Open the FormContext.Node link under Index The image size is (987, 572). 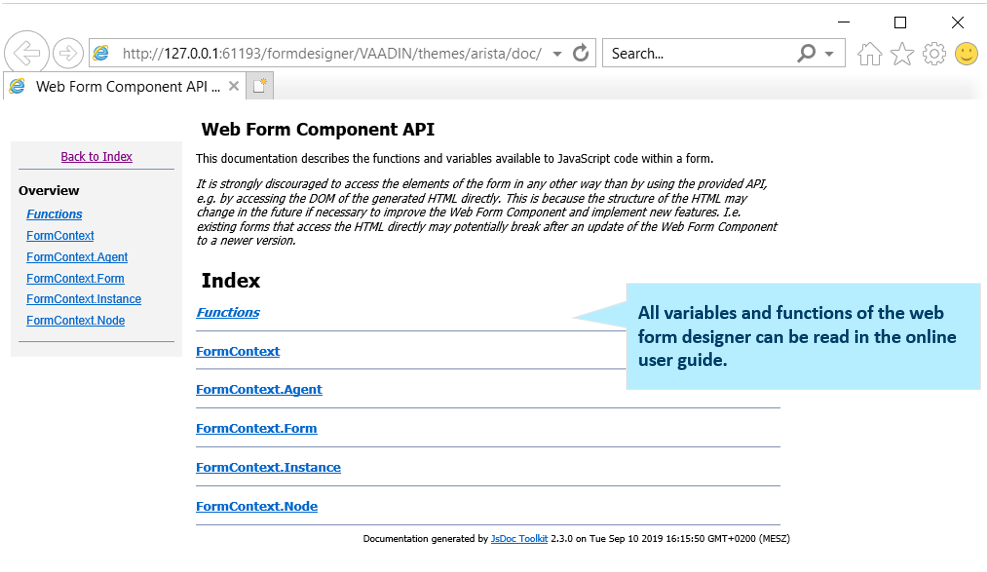point(257,507)
